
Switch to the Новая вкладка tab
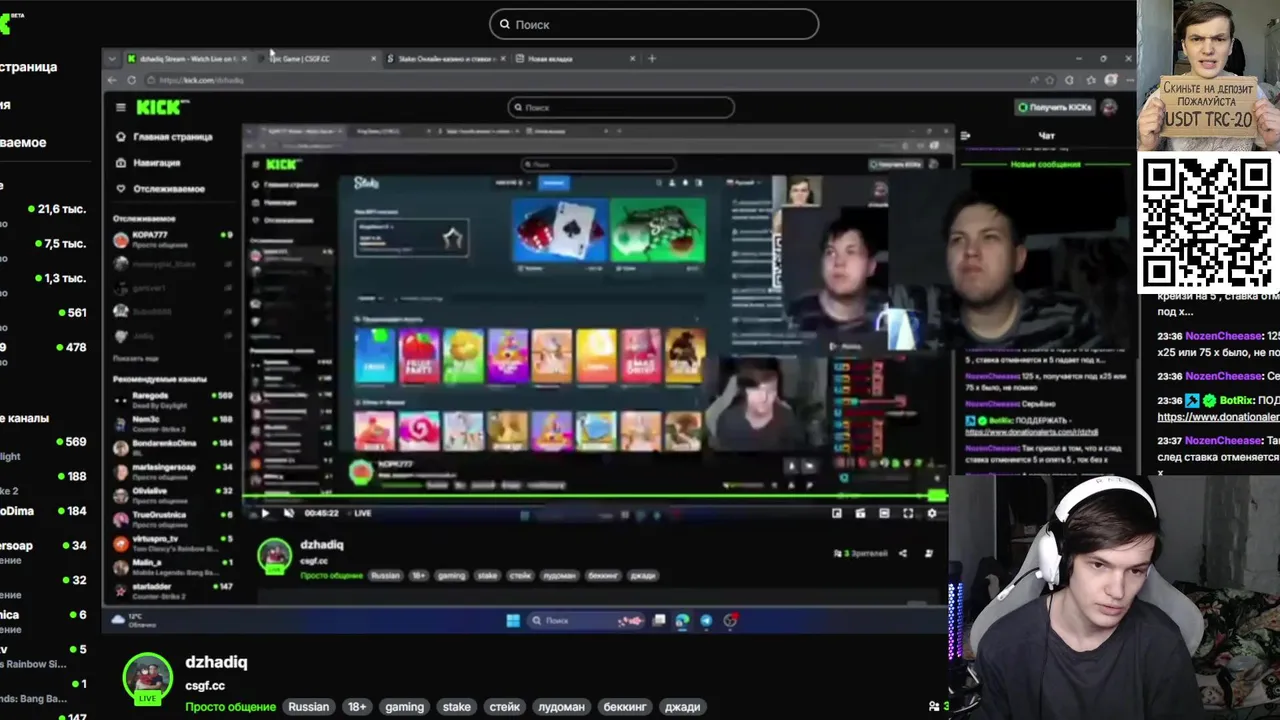[575, 59]
